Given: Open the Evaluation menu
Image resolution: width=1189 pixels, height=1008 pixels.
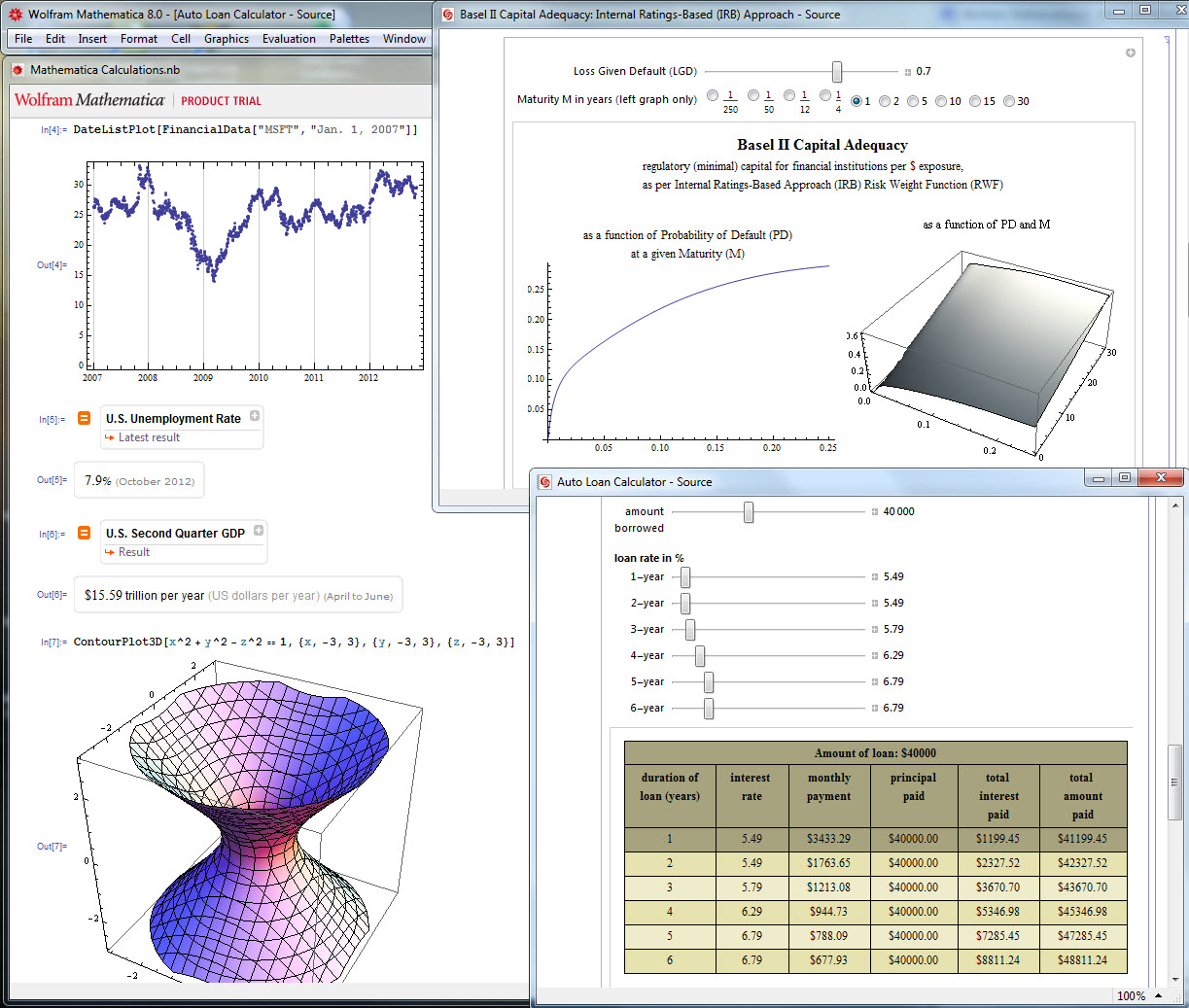Looking at the screenshot, I should click(x=289, y=39).
